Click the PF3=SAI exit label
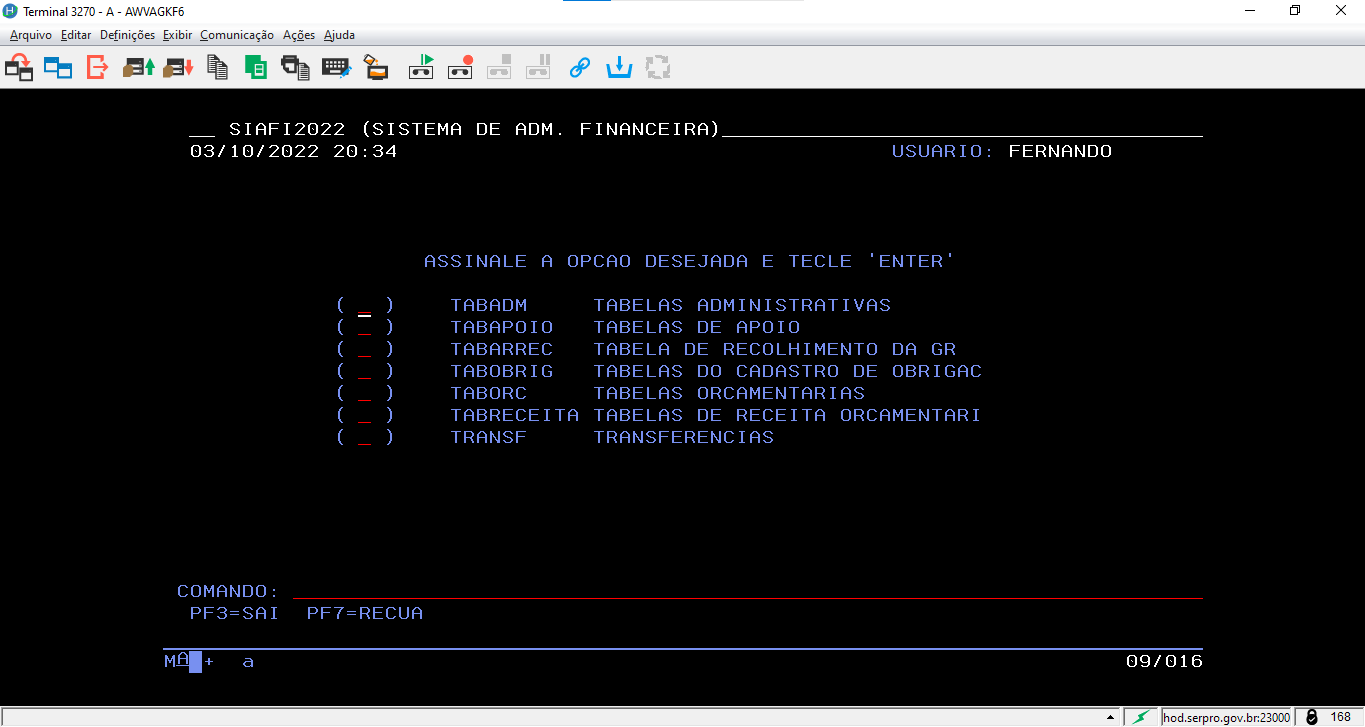Viewport: 1365px width, 727px height. (234, 613)
